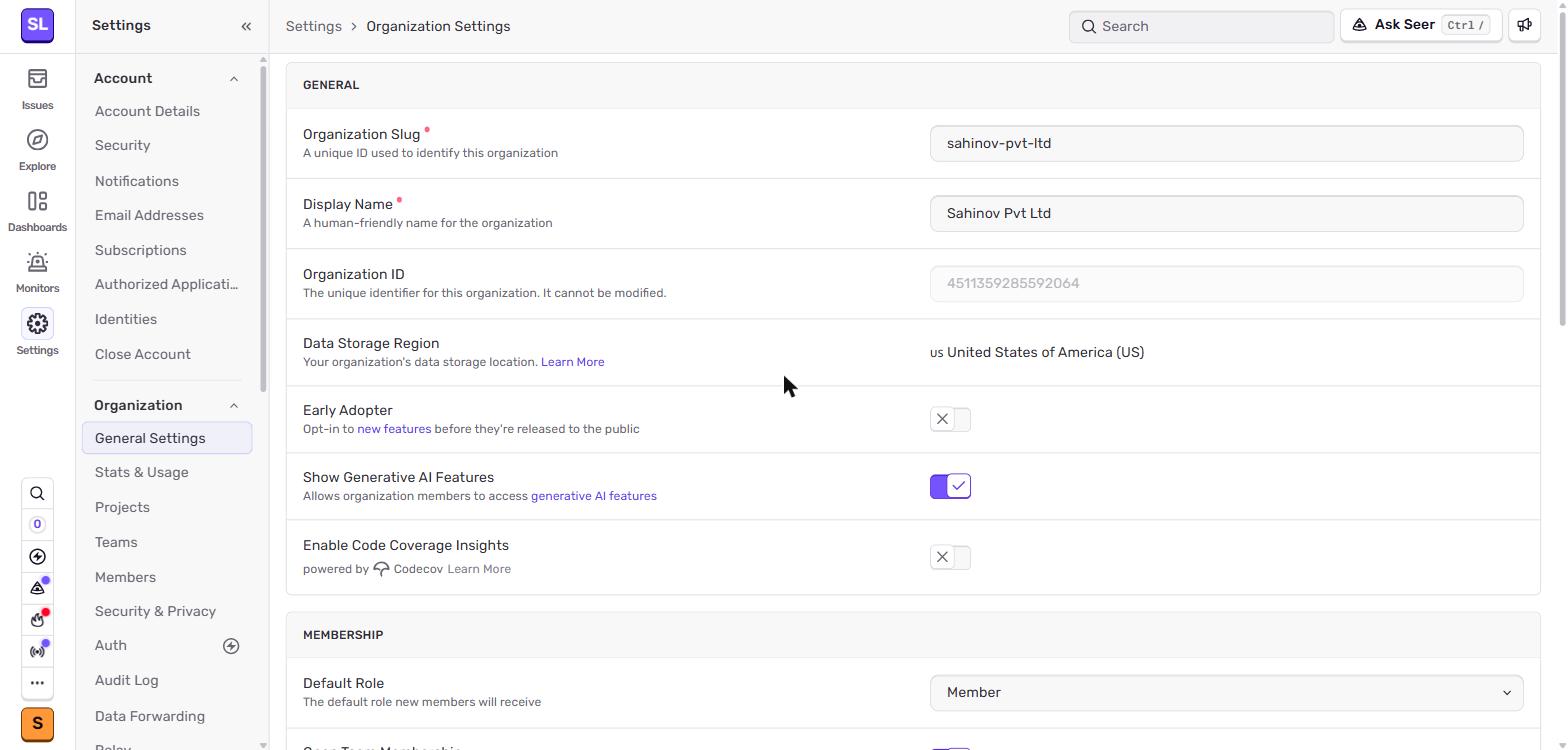Open the Default Role dropdown
The width and height of the screenshot is (1568, 750).
point(1226,692)
